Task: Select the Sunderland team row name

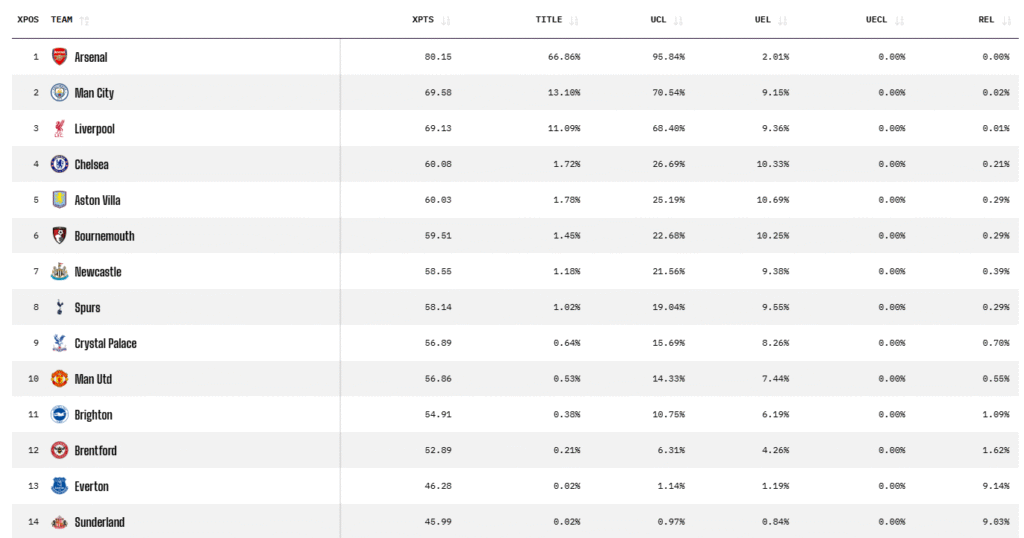Action: coord(99,522)
